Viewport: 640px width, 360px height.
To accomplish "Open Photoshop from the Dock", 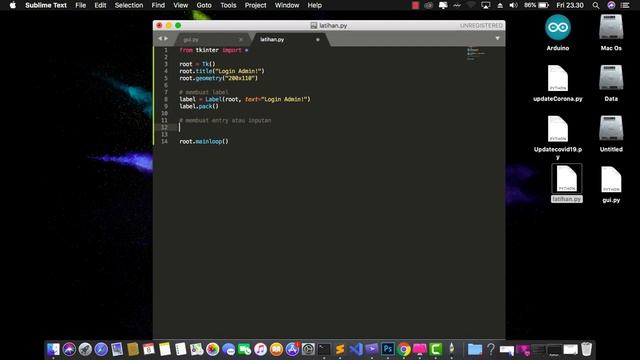I will pos(388,349).
